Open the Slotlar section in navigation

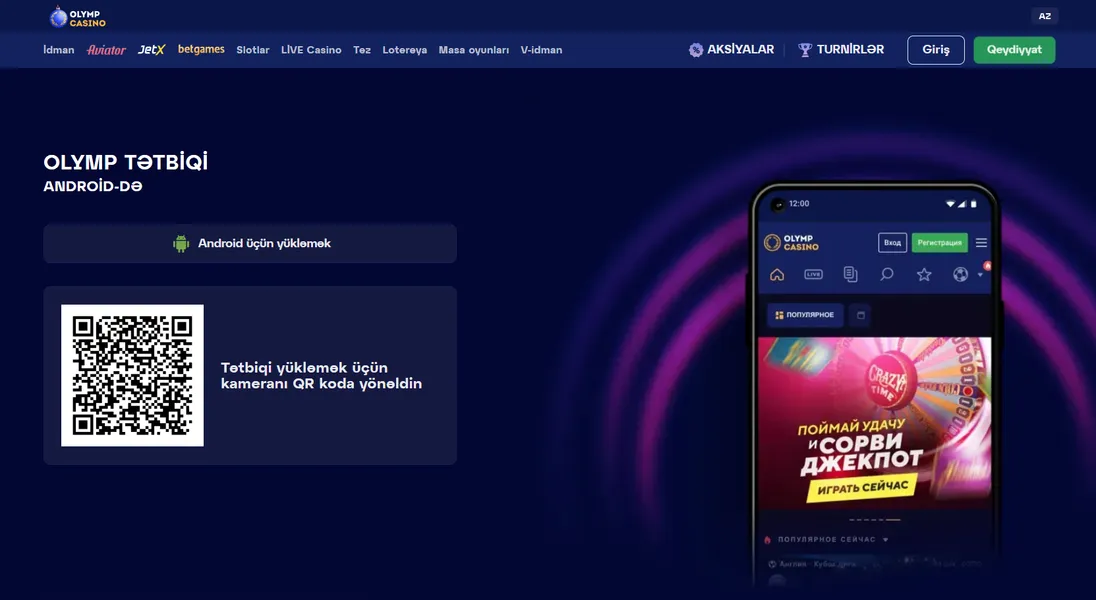pyautogui.click(x=253, y=49)
